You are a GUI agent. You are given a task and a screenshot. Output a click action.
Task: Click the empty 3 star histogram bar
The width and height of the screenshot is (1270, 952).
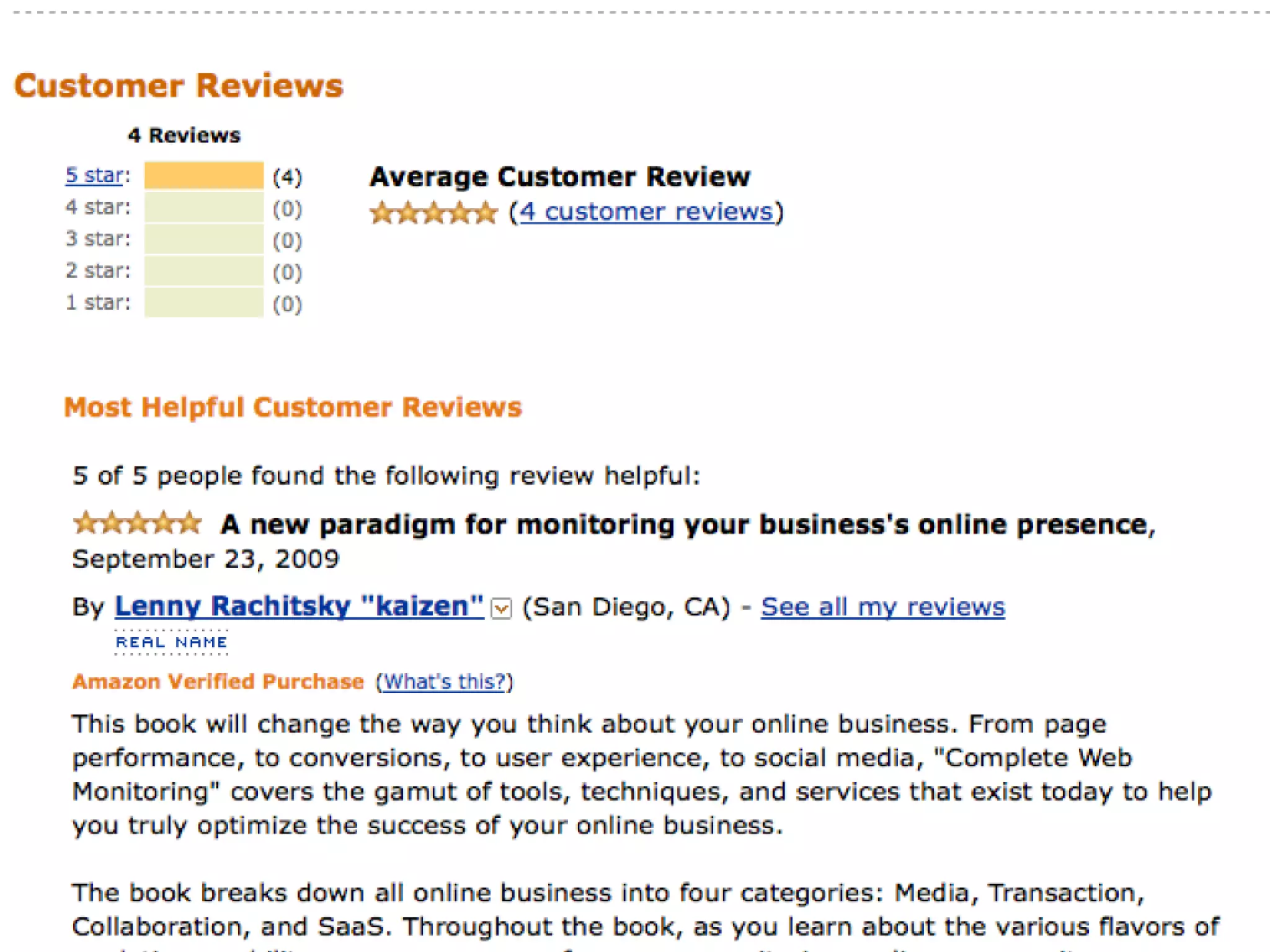pos(204,239)
